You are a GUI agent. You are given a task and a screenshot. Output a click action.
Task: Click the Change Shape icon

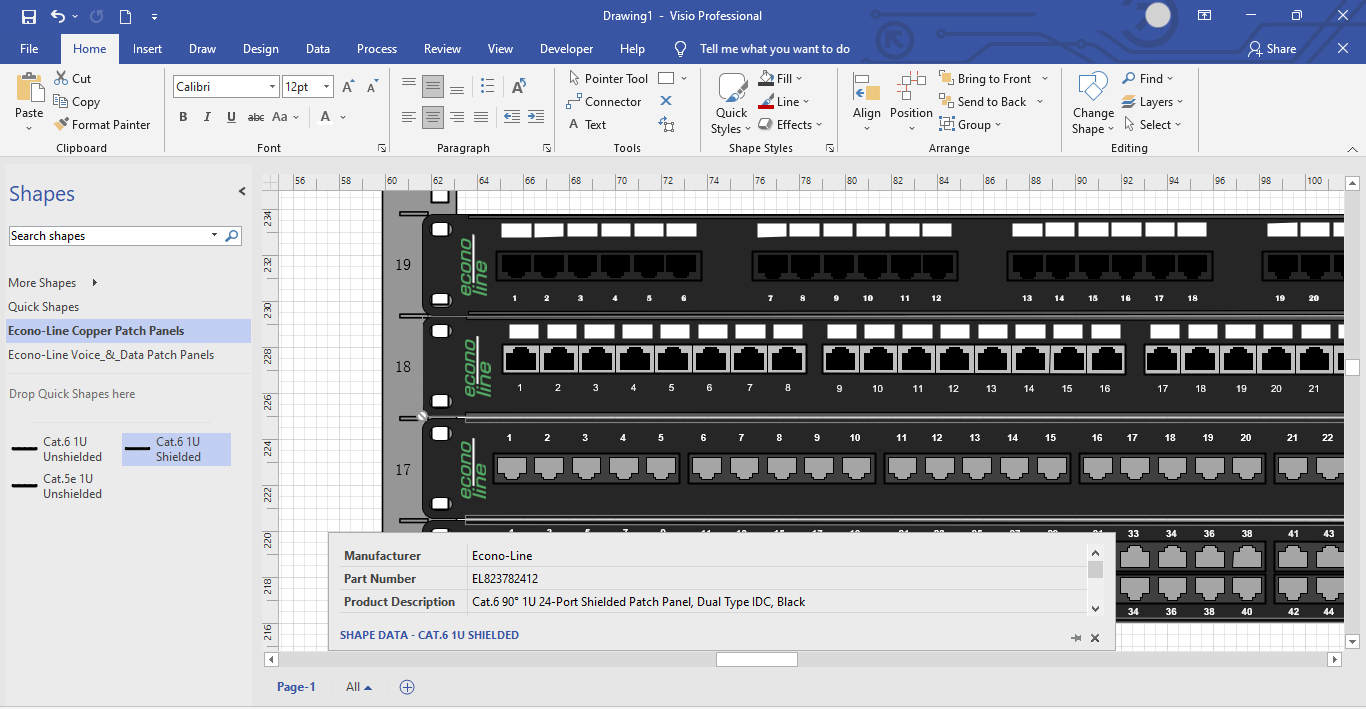click(x=1092, y=105)
